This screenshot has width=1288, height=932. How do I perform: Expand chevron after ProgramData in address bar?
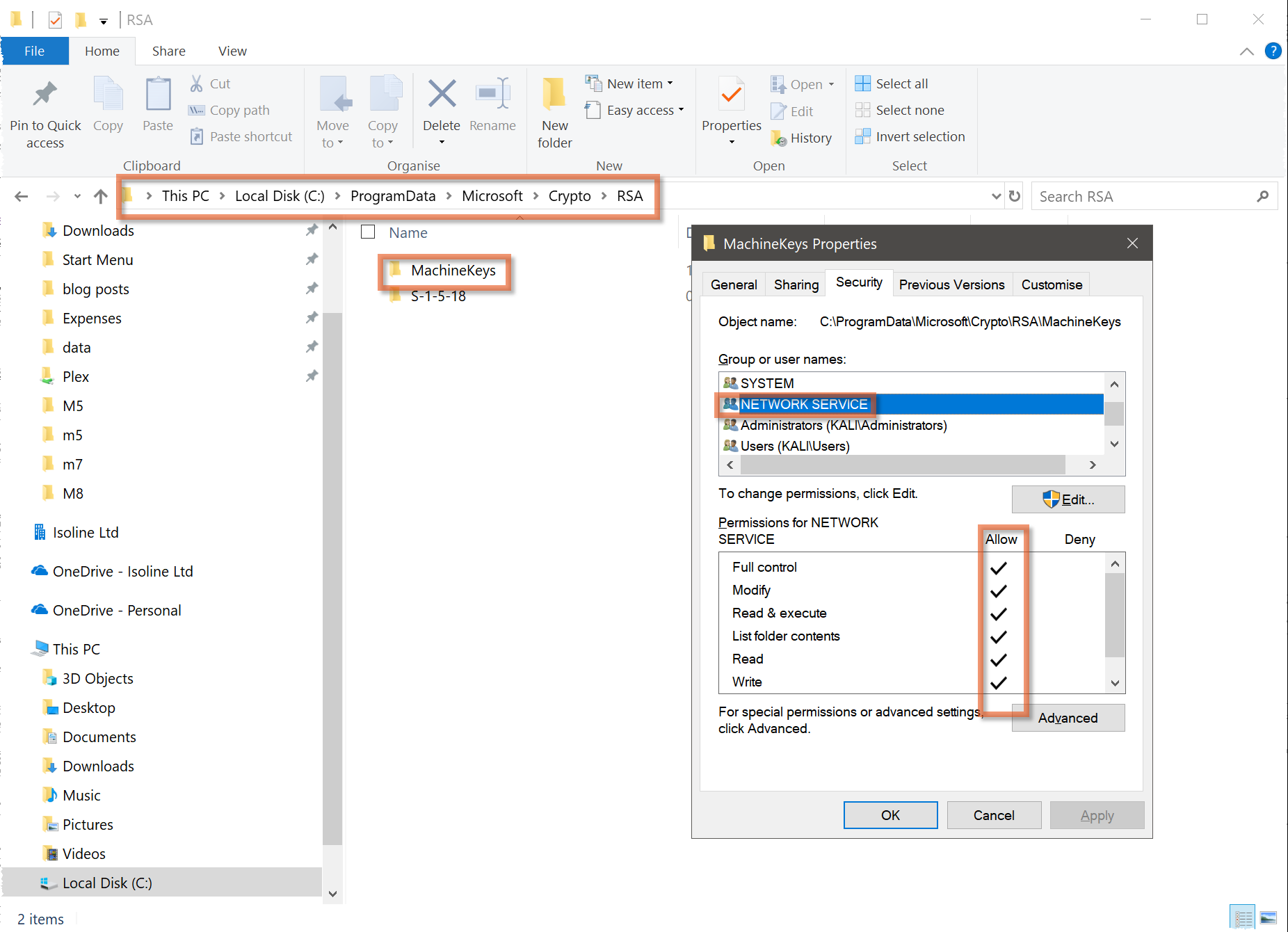pos(449,196)
